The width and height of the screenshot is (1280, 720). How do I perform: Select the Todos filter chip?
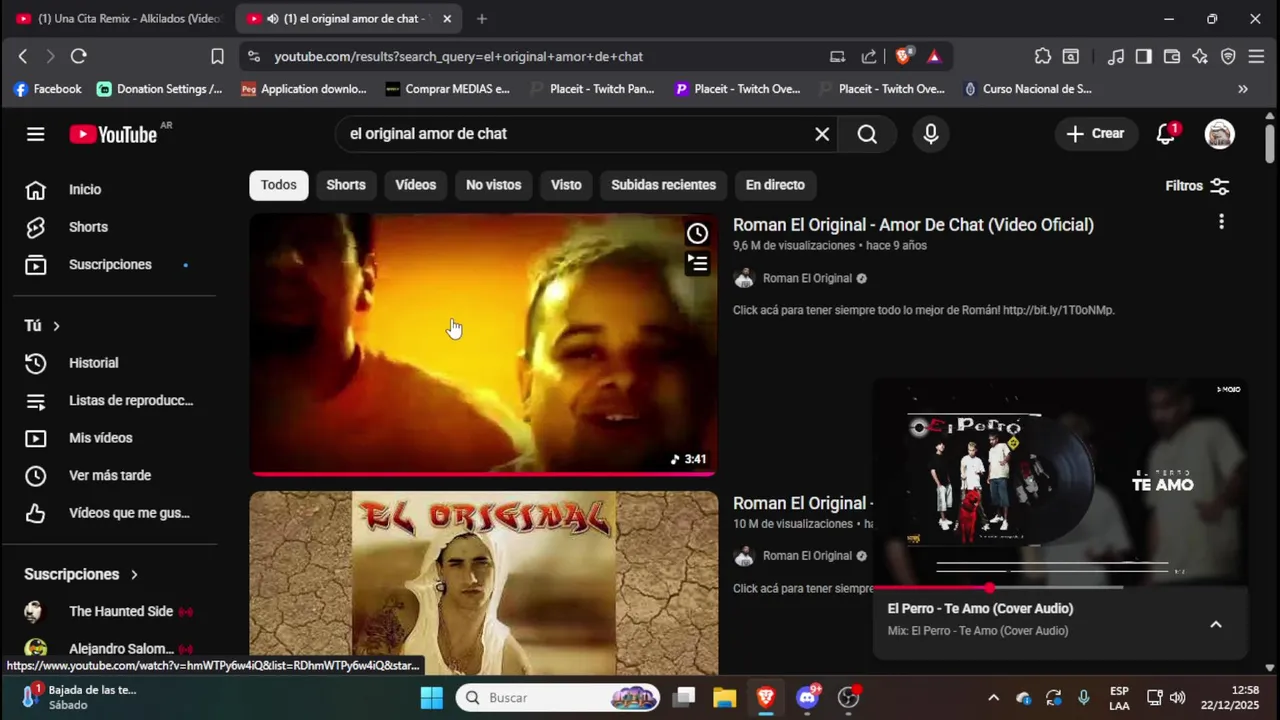pyautogui.click(x=279, y=185)
